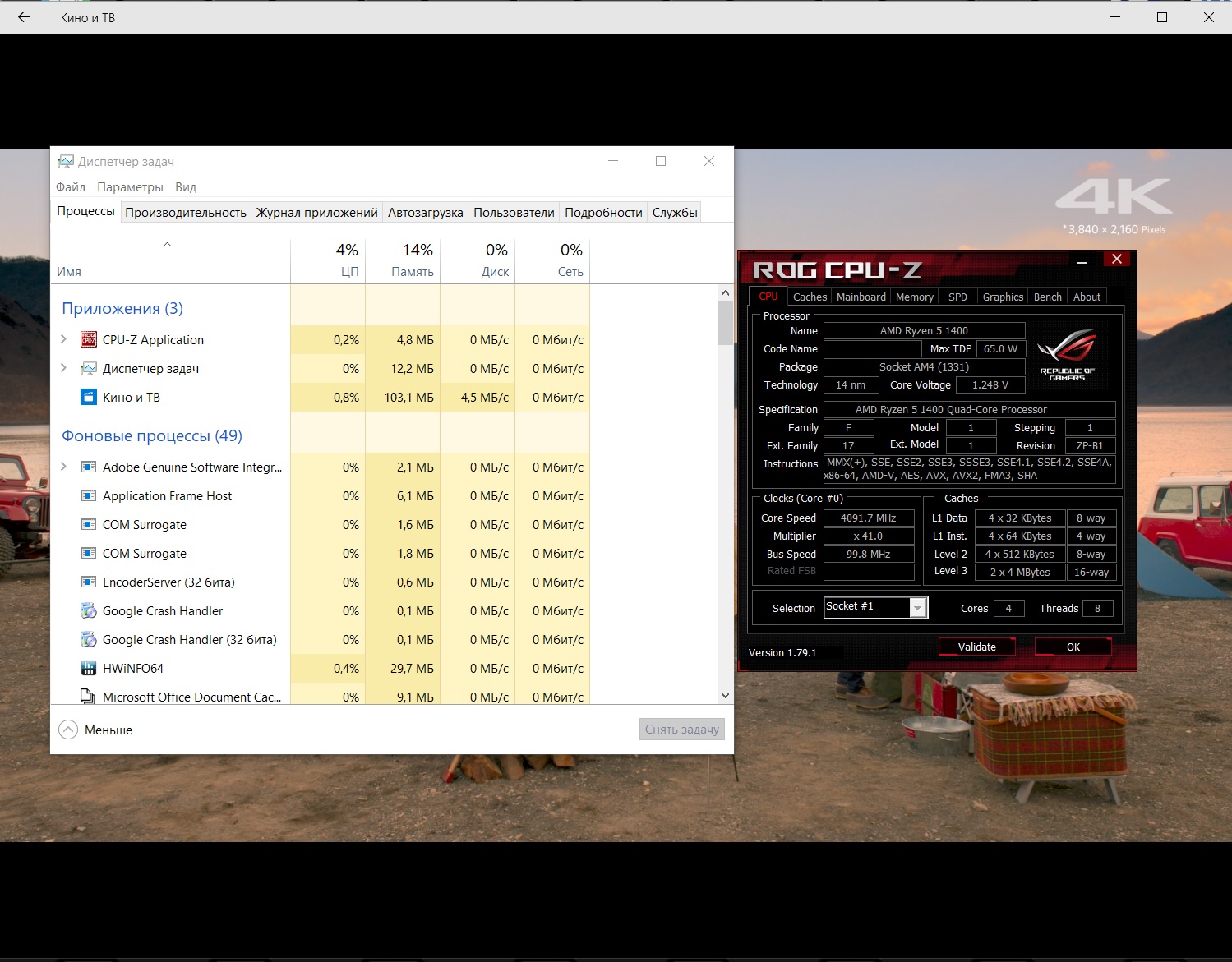Switch to the Подробности tab
Screen dimensions: 1232x962
[x=603, y=212]
